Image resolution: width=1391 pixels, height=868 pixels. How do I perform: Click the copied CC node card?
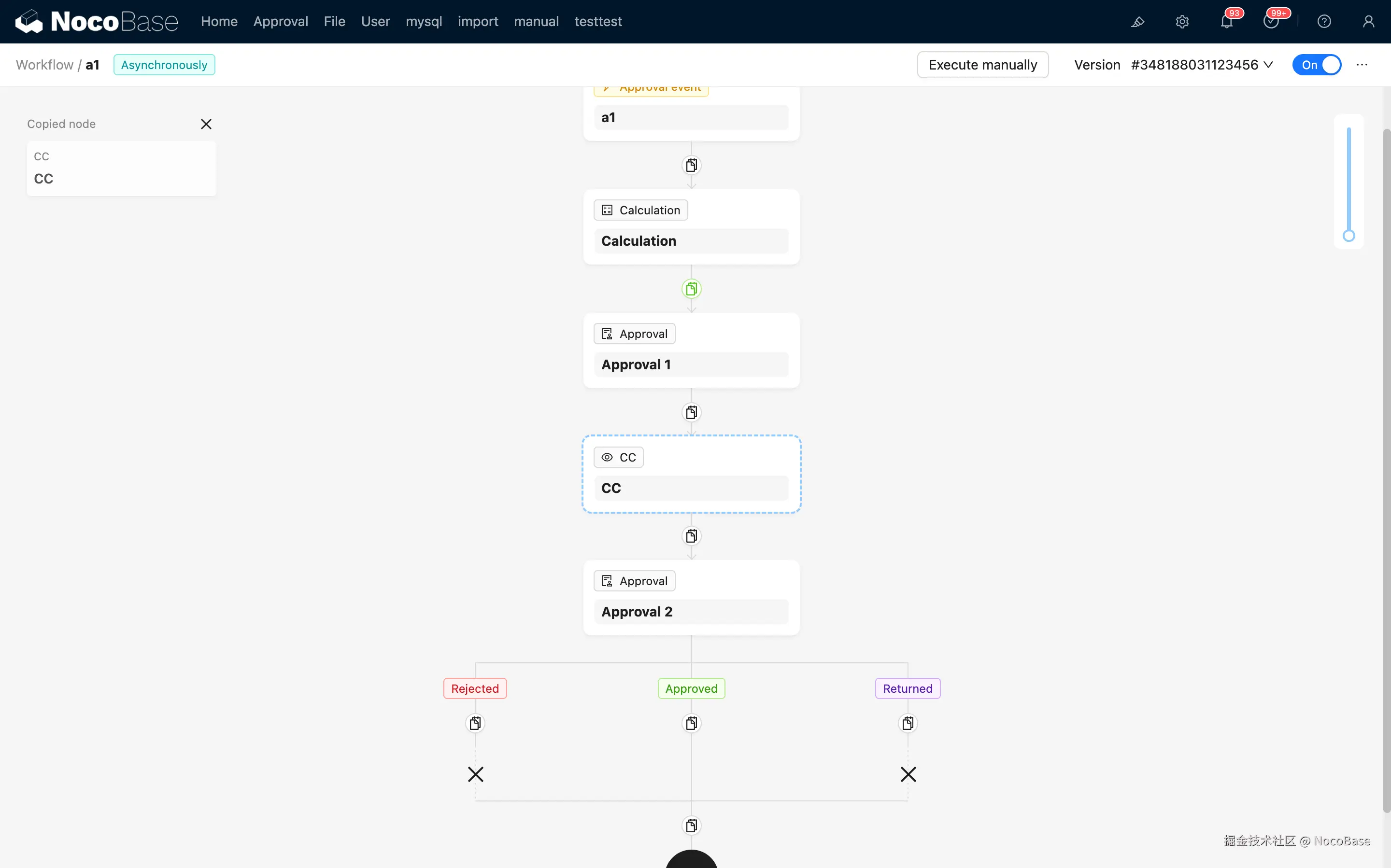tap(121, 168)
